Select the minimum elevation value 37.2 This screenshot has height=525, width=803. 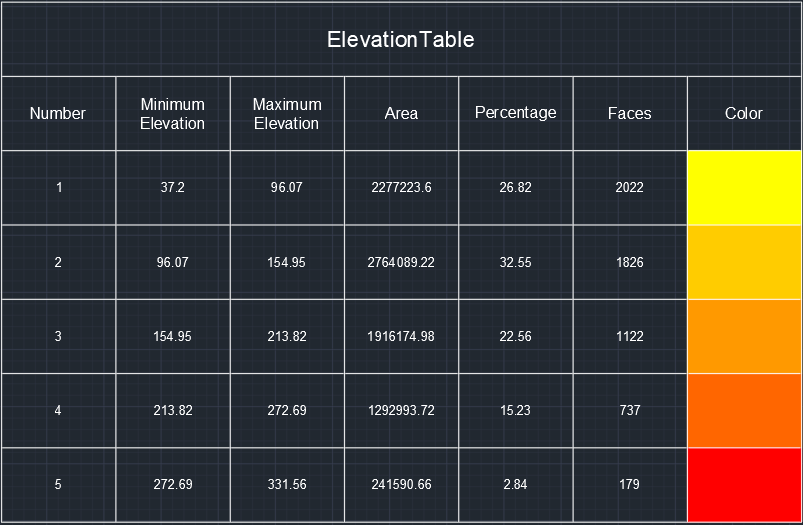pyautogui.click(x=173, y=188)
